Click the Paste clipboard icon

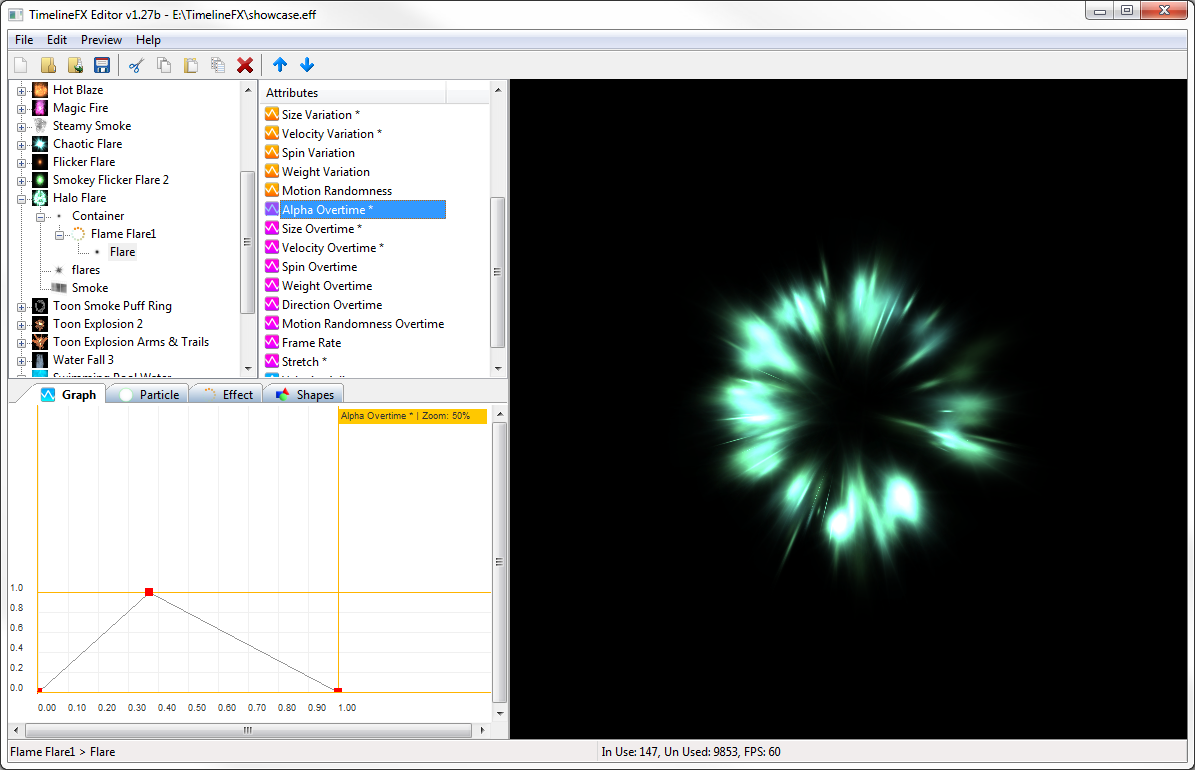tap(191, 66)
